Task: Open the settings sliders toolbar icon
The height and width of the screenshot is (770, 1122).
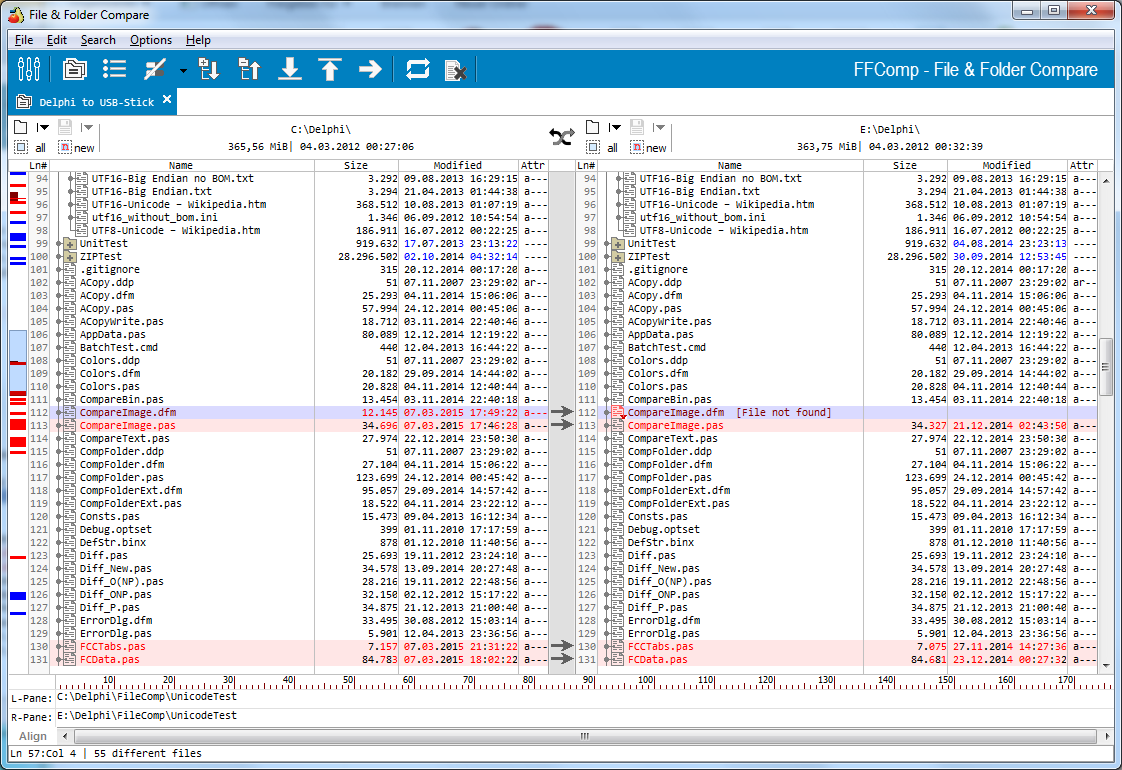Action: (29, 69)
